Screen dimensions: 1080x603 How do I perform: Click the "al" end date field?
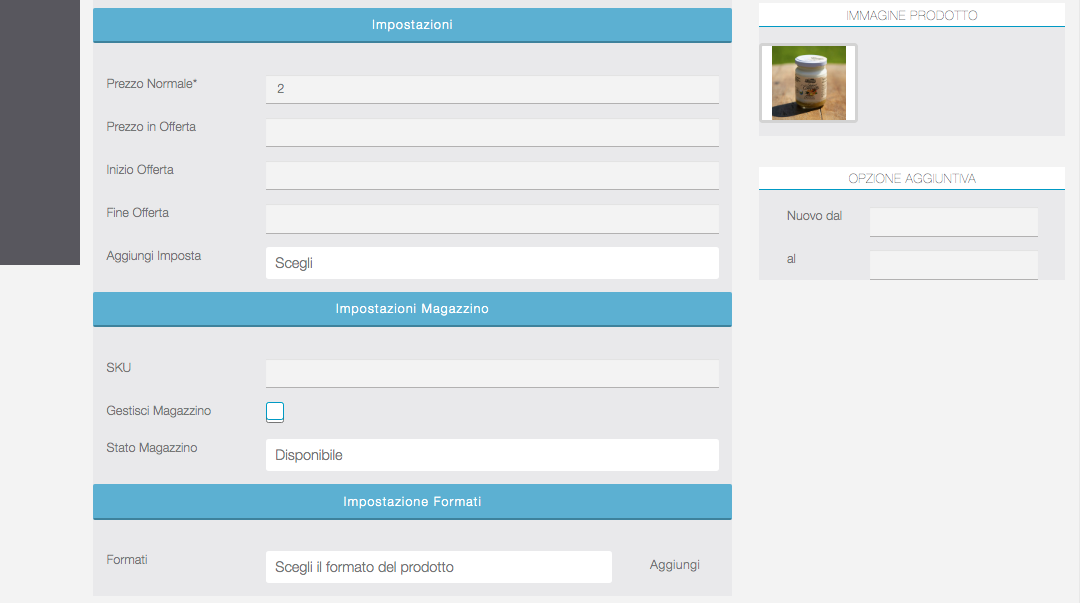(953, 264)
